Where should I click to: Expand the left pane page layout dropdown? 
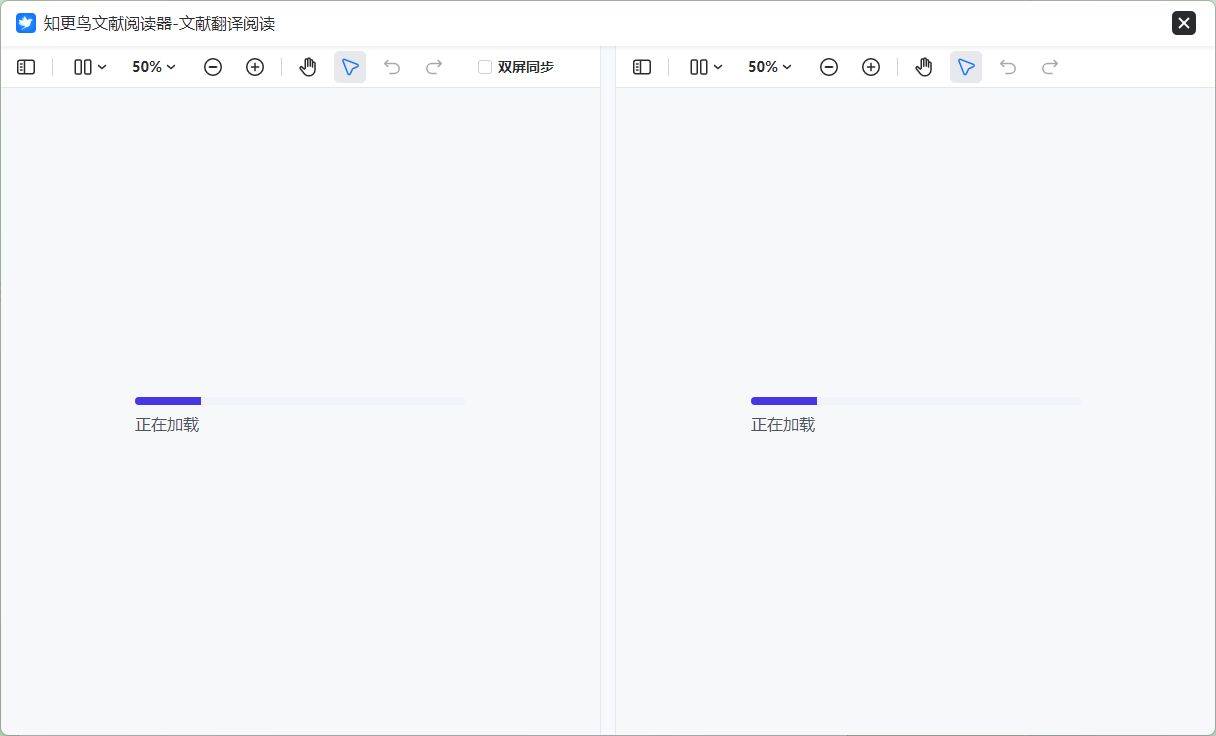[x=90, y=67]
